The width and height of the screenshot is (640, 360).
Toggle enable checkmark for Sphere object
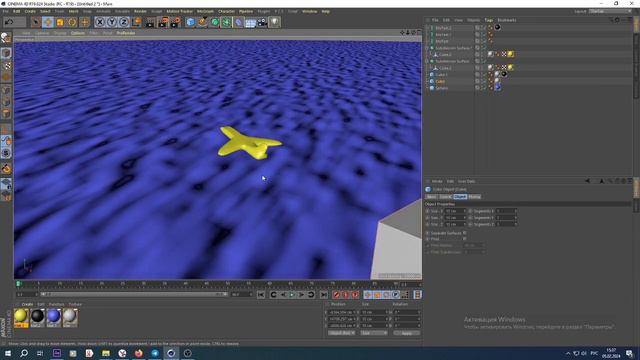click(x=484, y=88)
